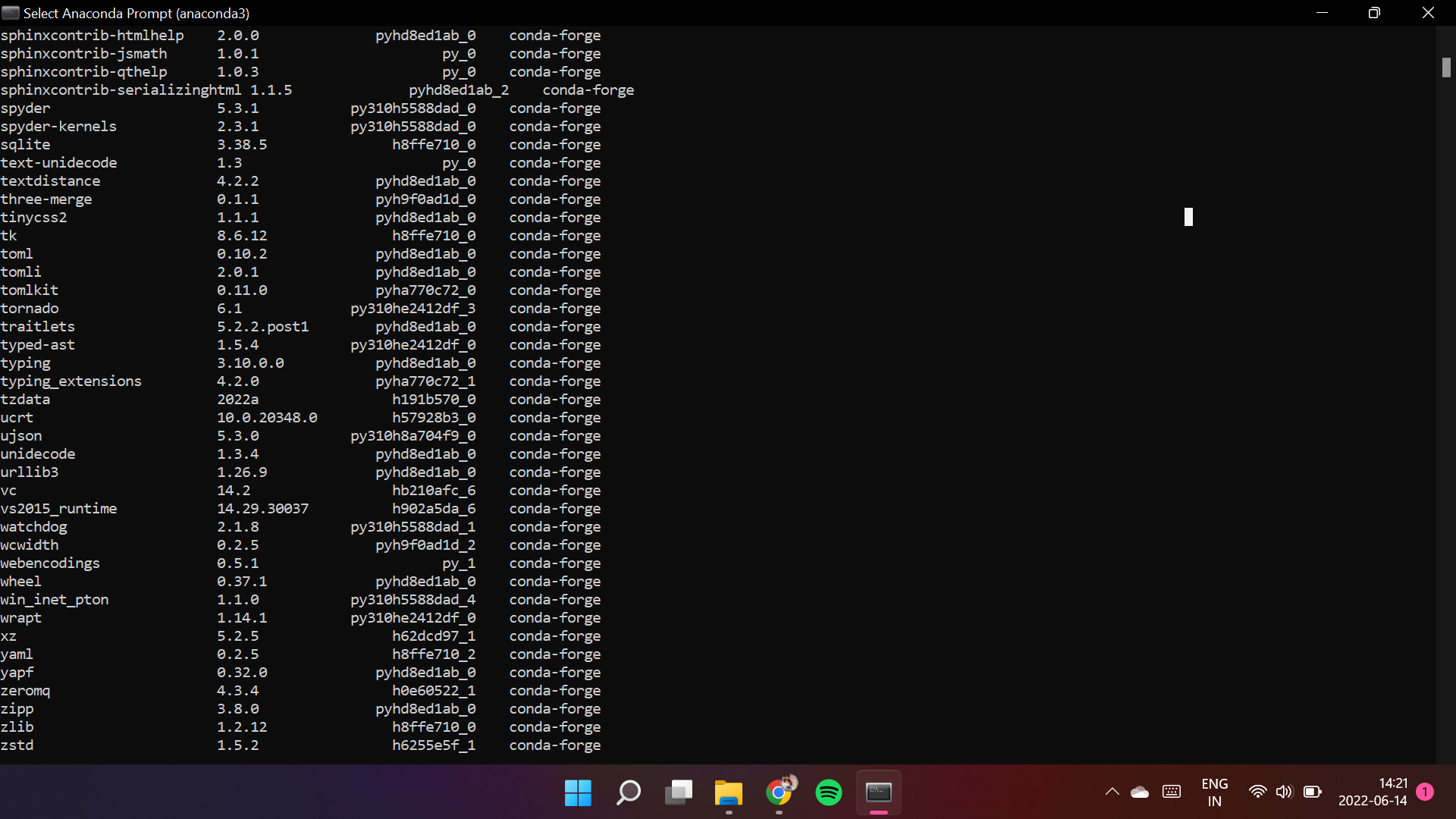Restore down the Anaconda Prompt window
The height and width of the screenshot is (819, 1456).
point(1374,13)
